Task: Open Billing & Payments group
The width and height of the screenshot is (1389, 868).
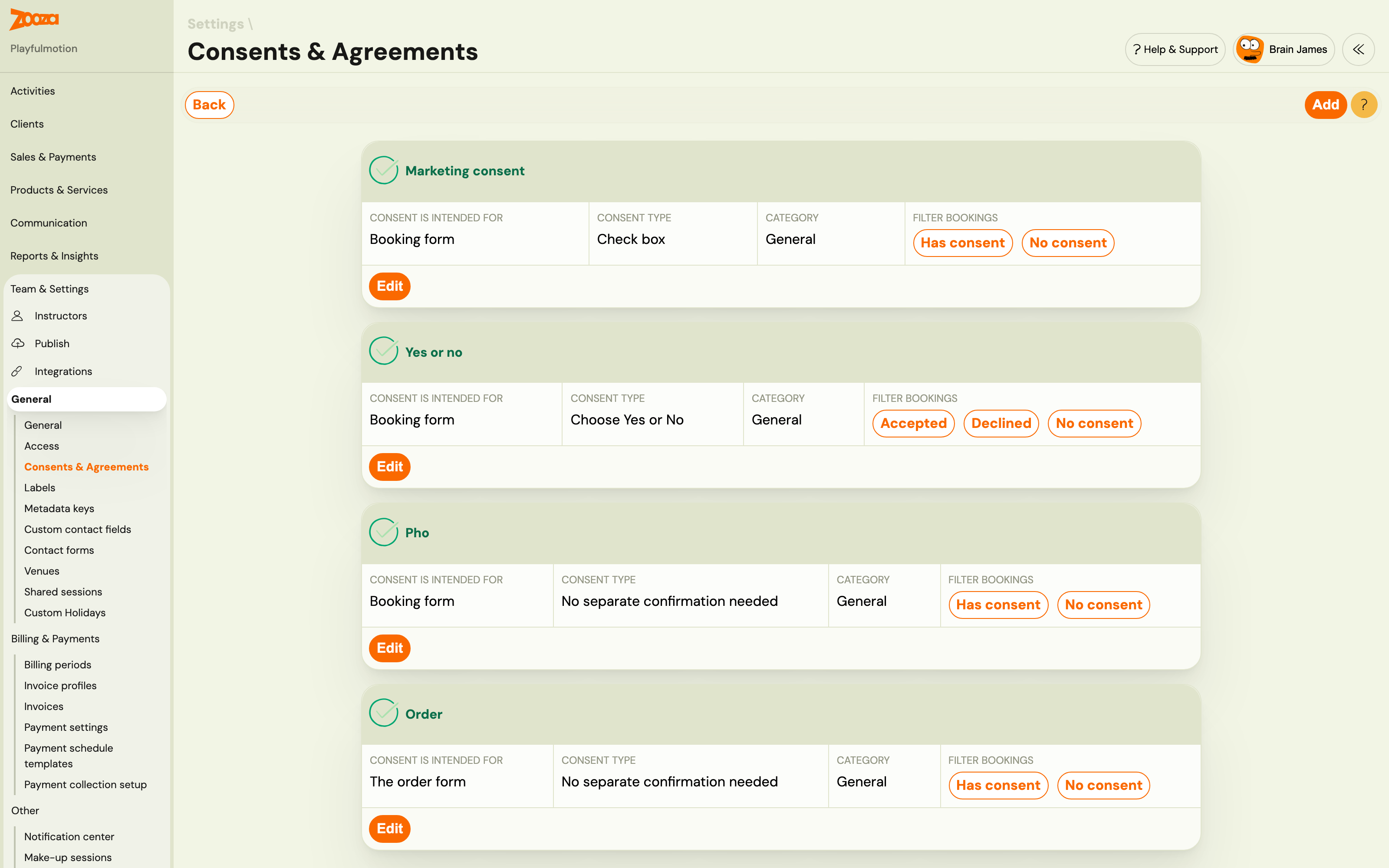Action: 55,639
